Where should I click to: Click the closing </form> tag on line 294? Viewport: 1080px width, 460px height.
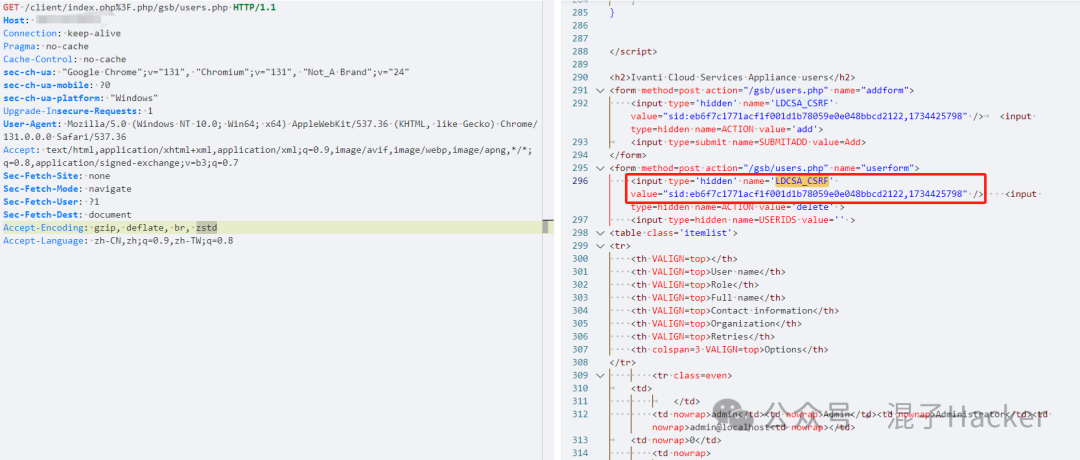(628, 155)
